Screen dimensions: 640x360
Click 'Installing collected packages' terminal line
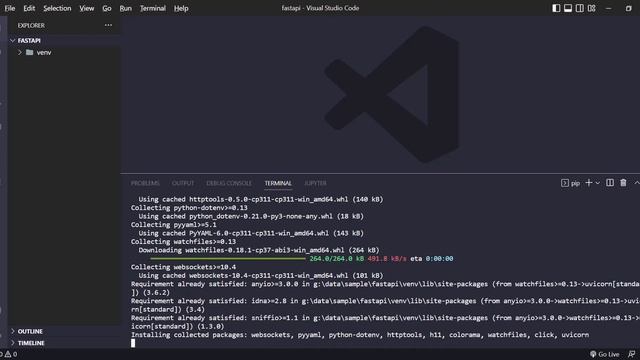360,335
